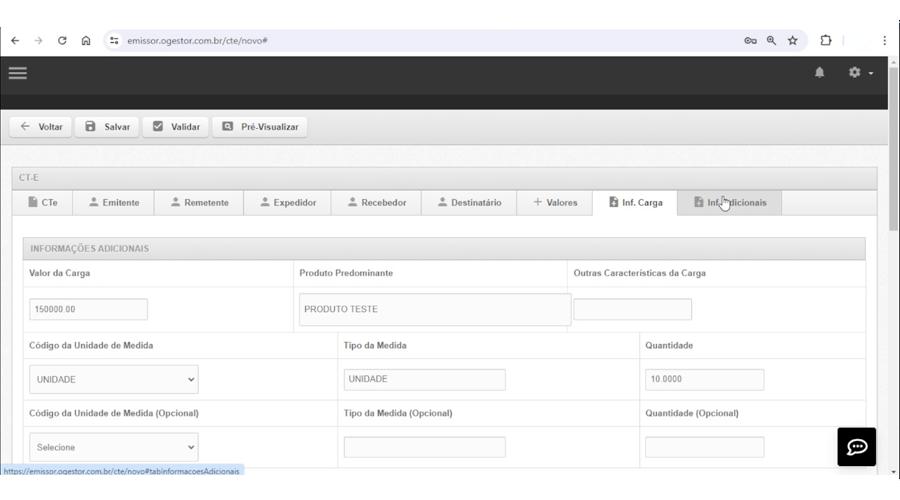Click the browser home icon

tap(86, 41)
